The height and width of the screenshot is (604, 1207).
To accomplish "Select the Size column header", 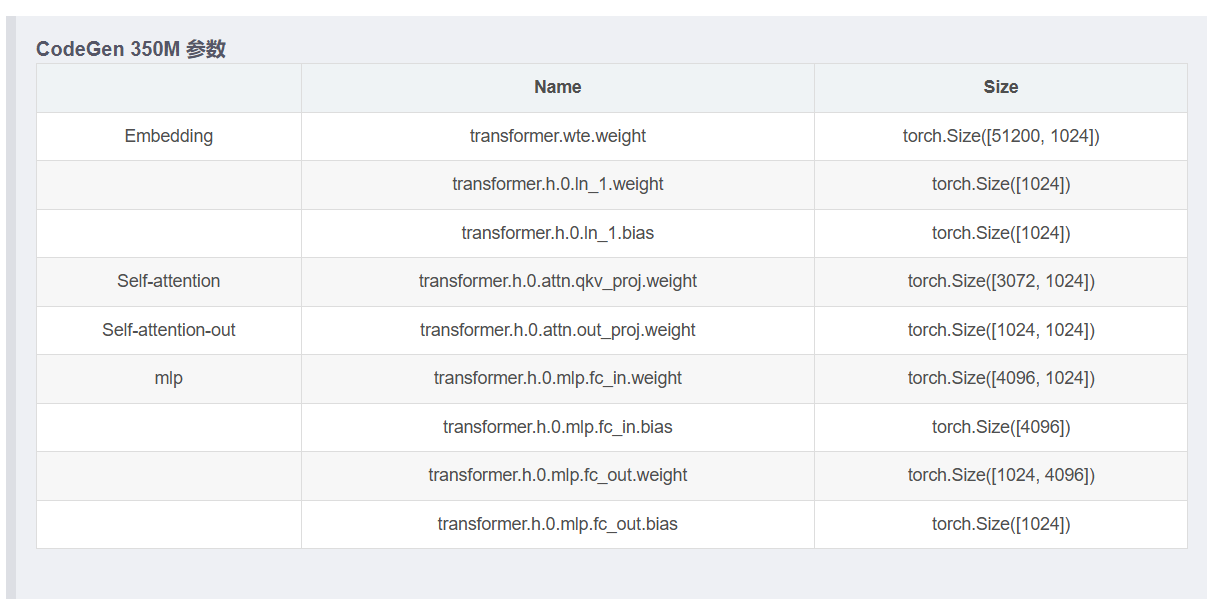I will click(1001, 87).
